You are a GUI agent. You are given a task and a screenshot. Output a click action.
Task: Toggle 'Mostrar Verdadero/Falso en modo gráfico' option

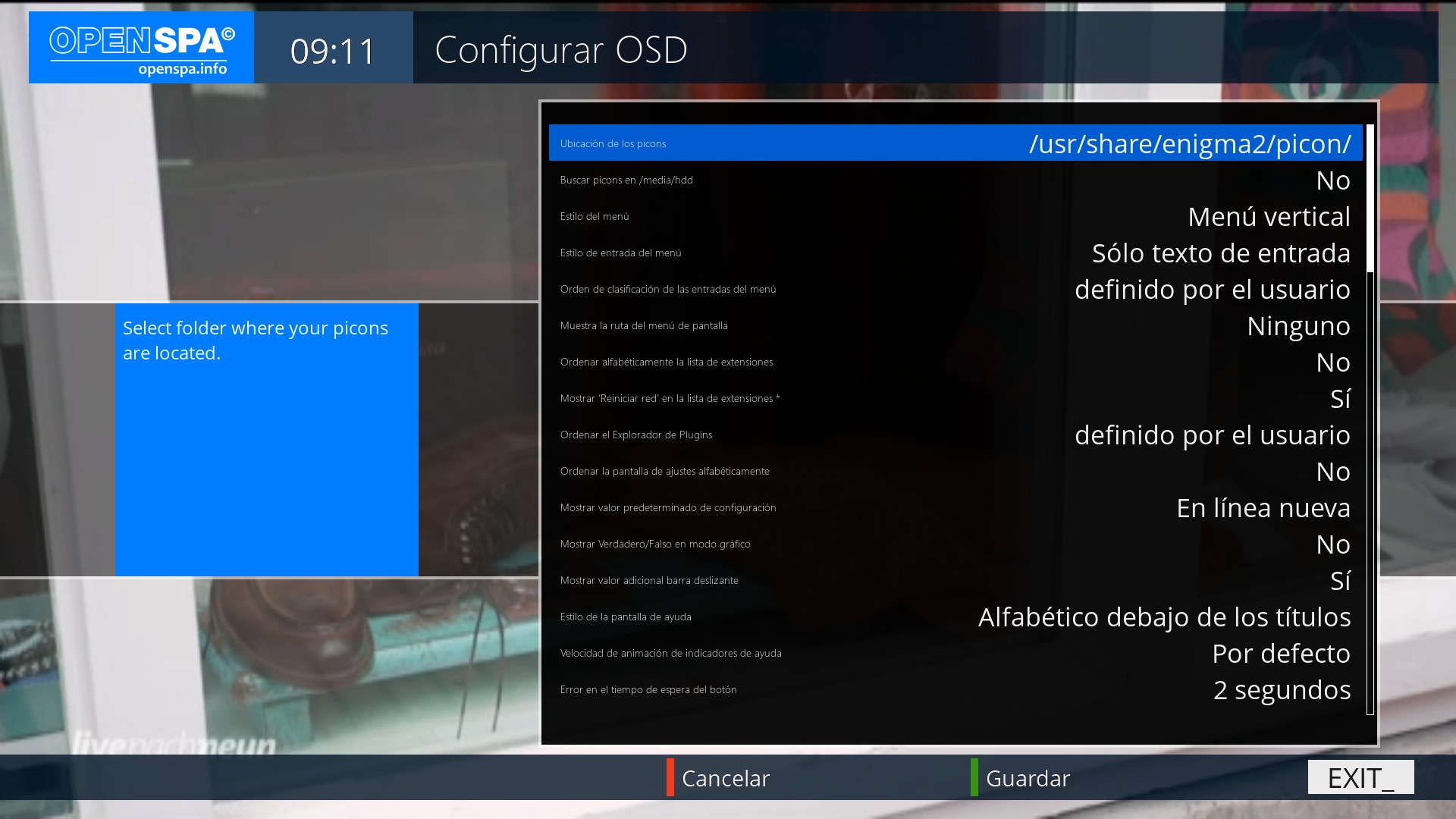[x=1333, y=544]
